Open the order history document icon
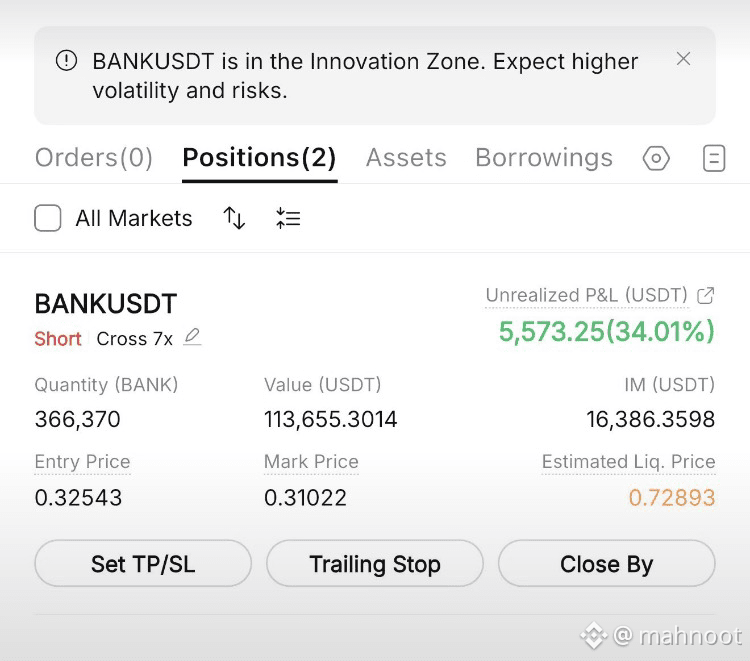Viewport: 750px width, 661px height. [714, 158]
